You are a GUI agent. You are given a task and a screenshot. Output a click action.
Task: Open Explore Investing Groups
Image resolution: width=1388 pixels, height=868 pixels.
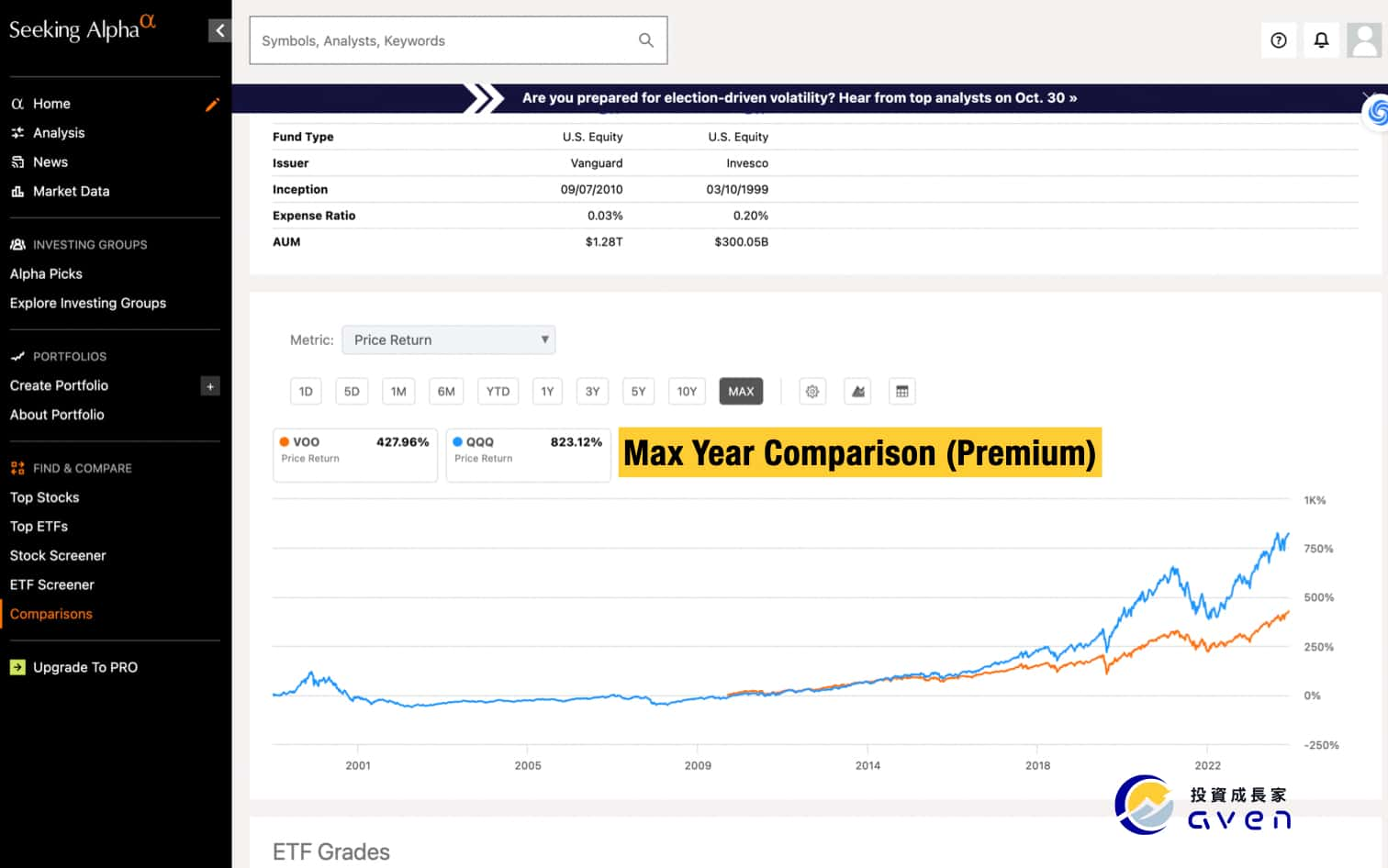pyautogui.click(x=88, y=303)
